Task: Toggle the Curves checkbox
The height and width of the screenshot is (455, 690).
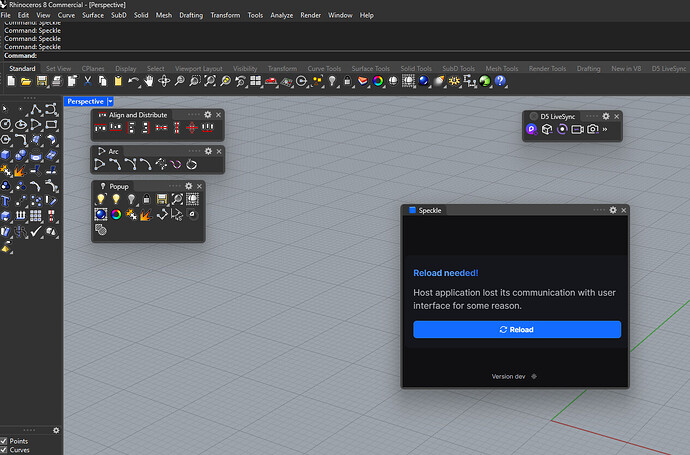Action: point(4,450)
